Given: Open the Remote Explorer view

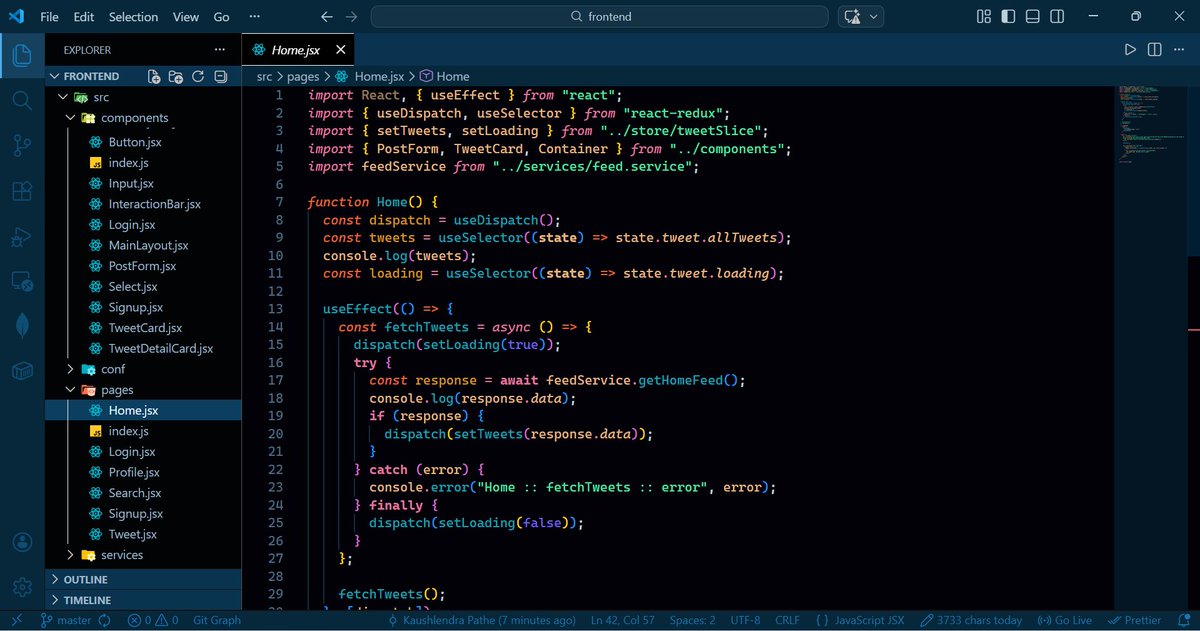Looking at the screenshot, I should coord(22,282).
